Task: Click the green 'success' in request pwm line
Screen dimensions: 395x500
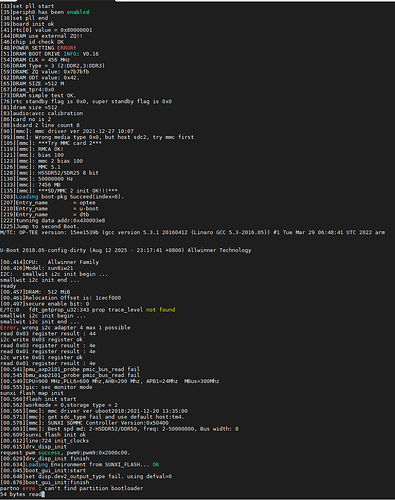Action: [x=49, y=453]
